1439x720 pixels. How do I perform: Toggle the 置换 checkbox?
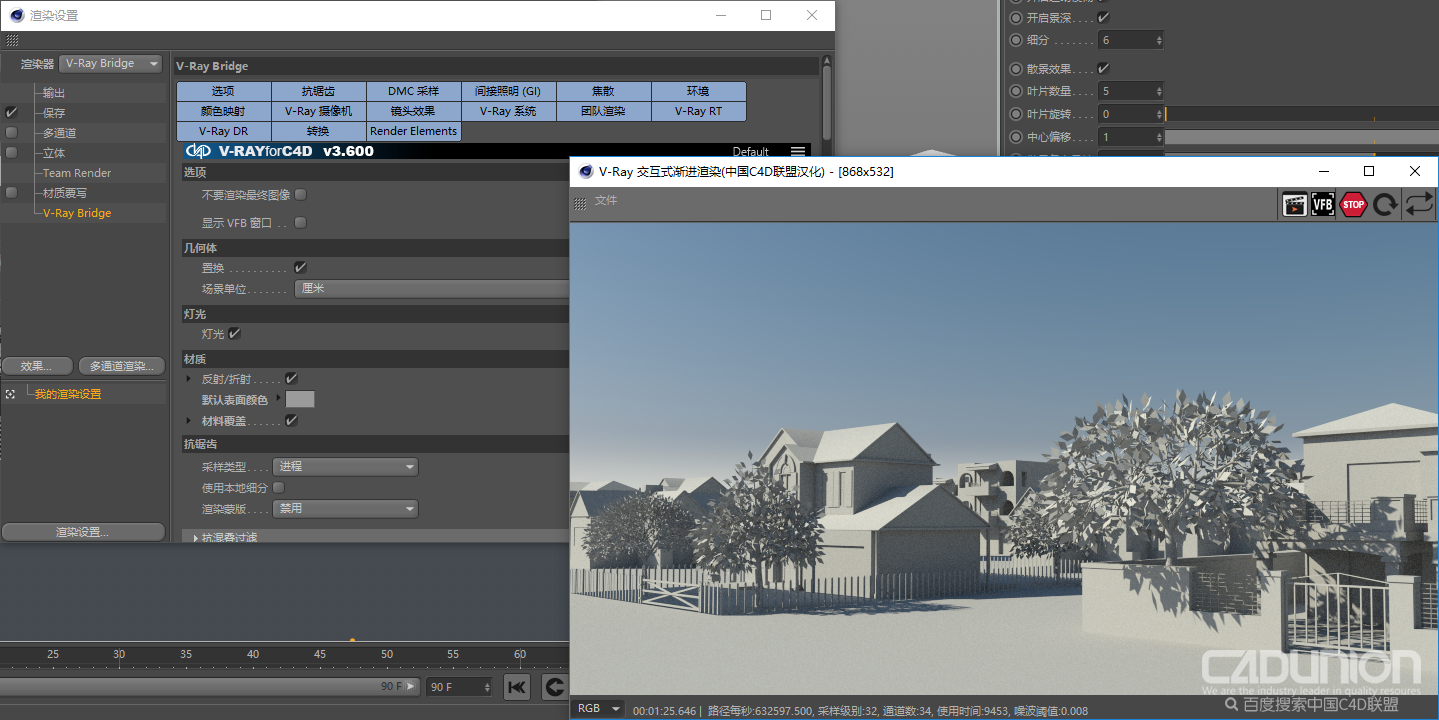[300, 267]
